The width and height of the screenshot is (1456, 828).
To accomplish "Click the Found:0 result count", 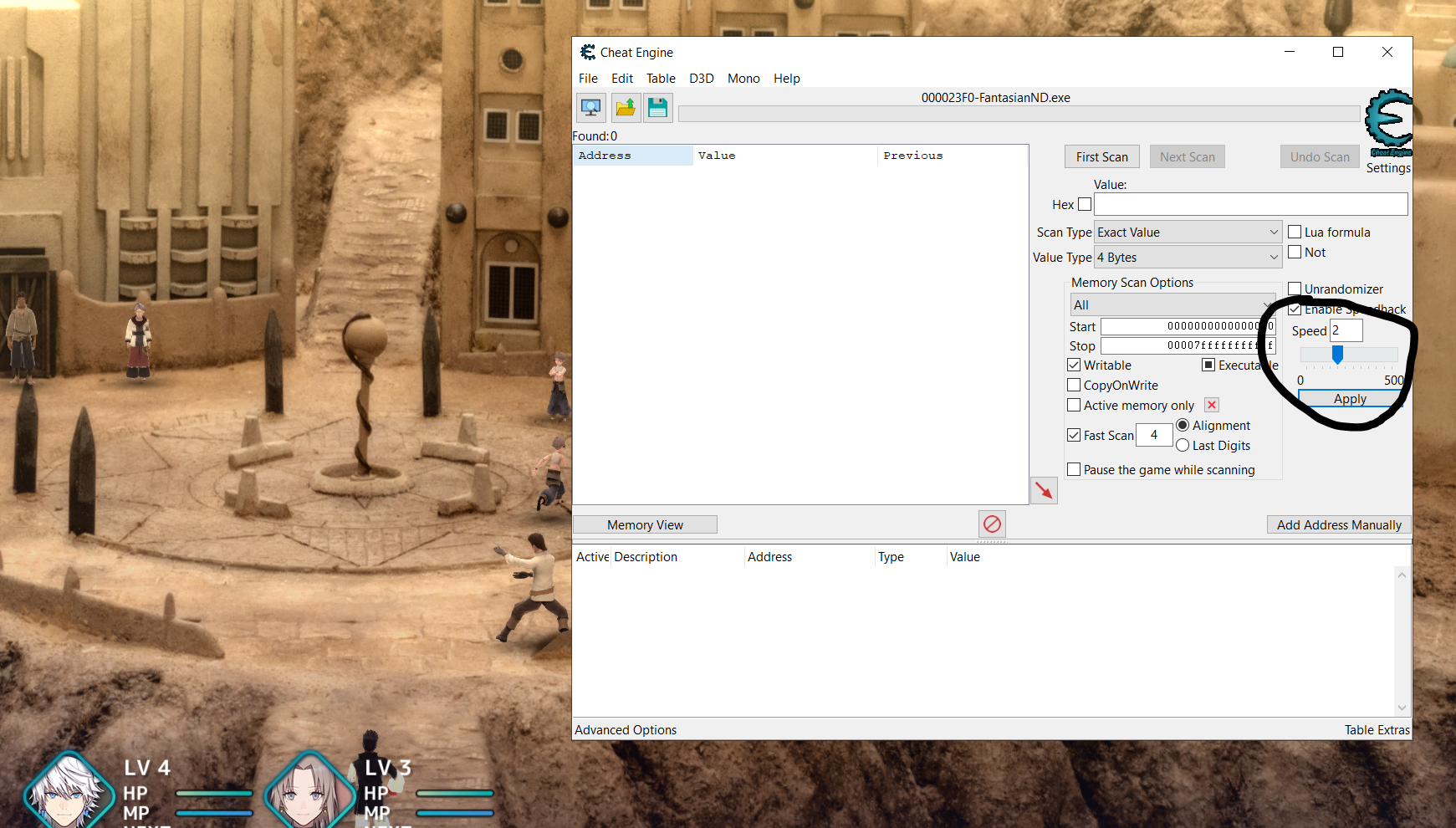I will 595,135.
